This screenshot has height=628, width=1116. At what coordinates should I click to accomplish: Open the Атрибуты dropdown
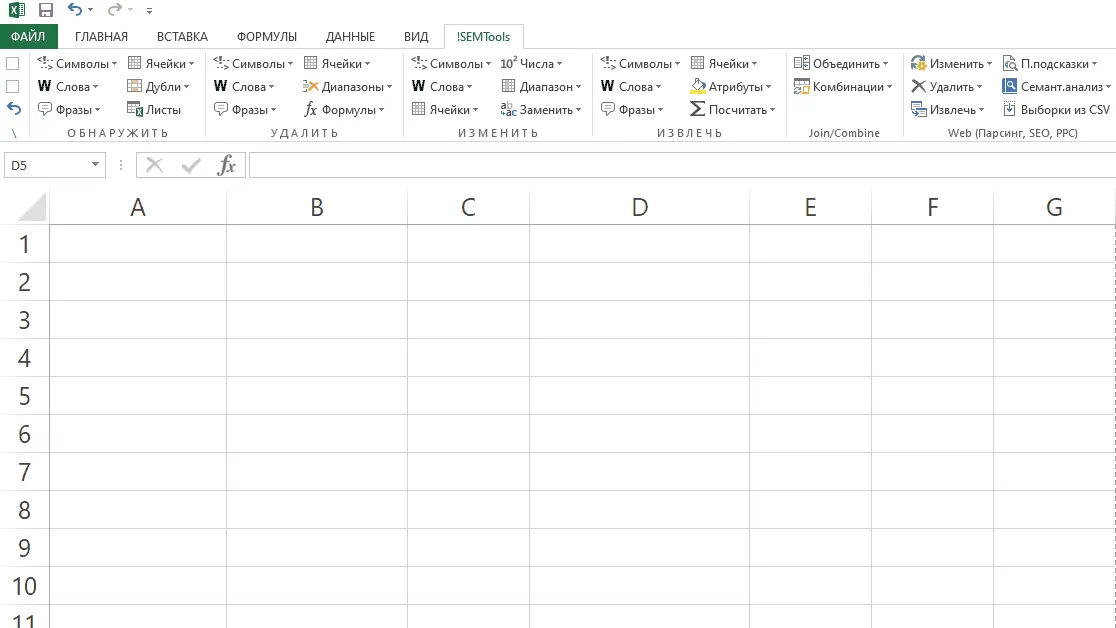tap(731, 86)
